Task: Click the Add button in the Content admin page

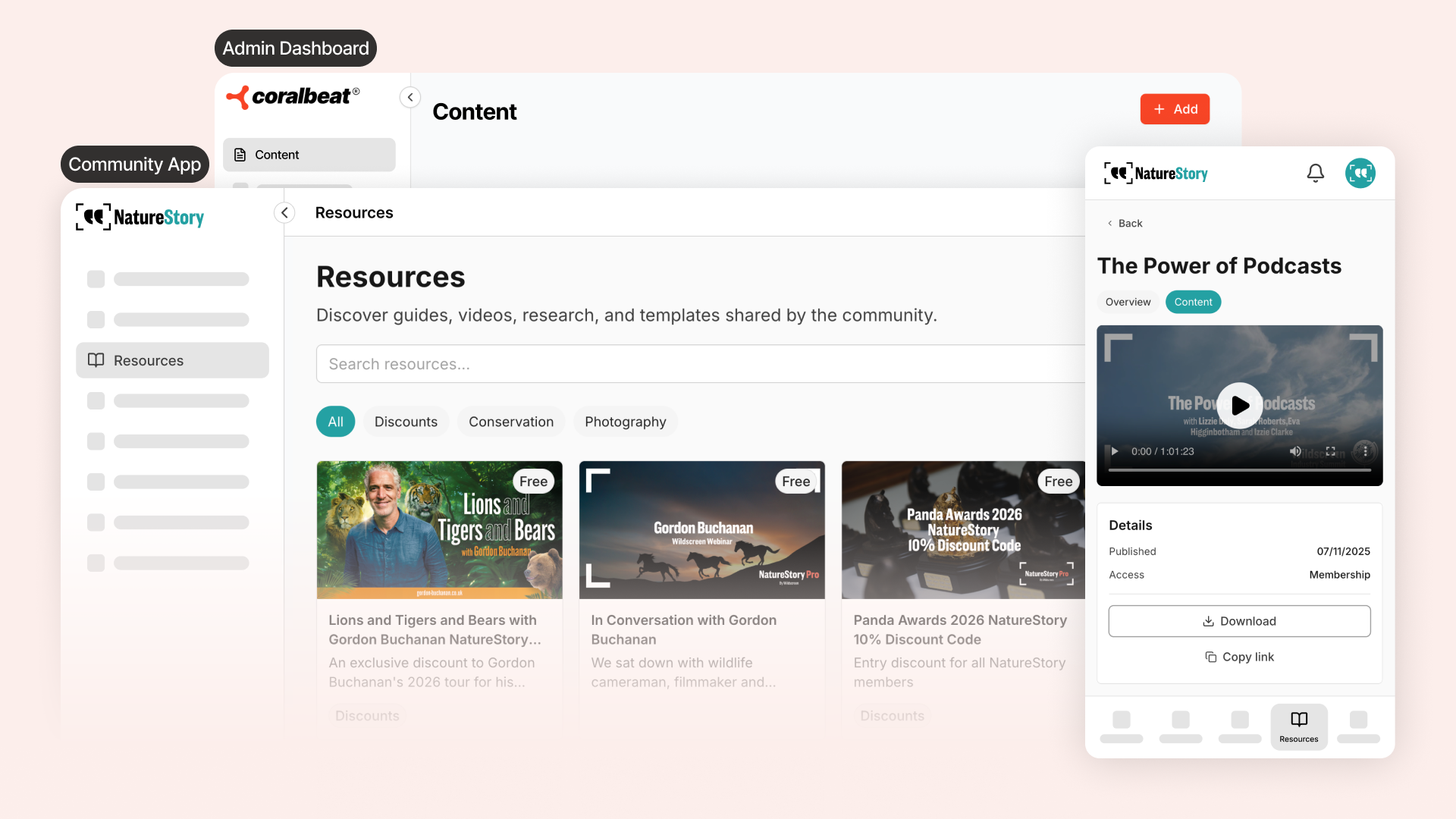Action: 1175,108
